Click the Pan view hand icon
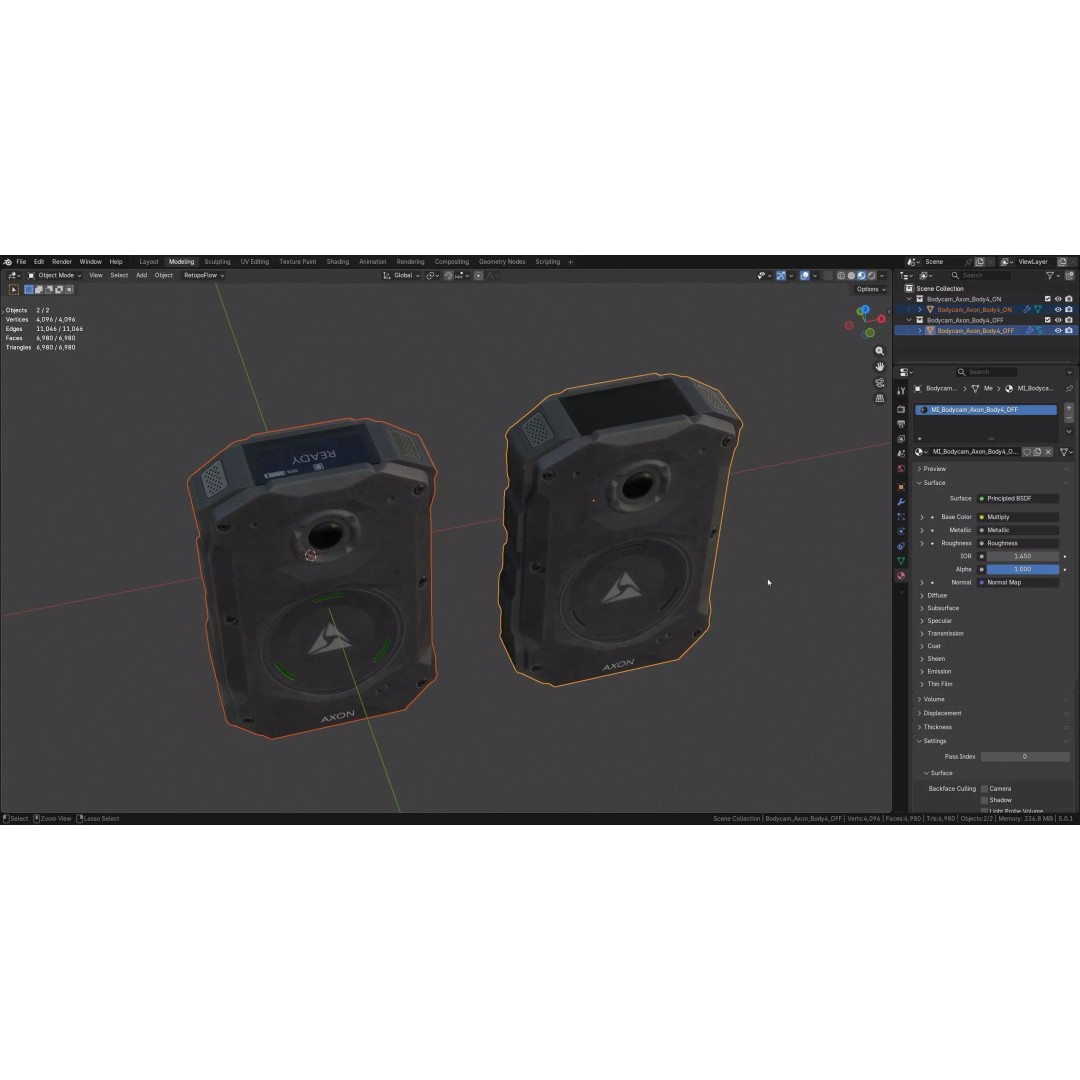The height and width of the screenshot is (1080, 1080). tap(880, 367)
